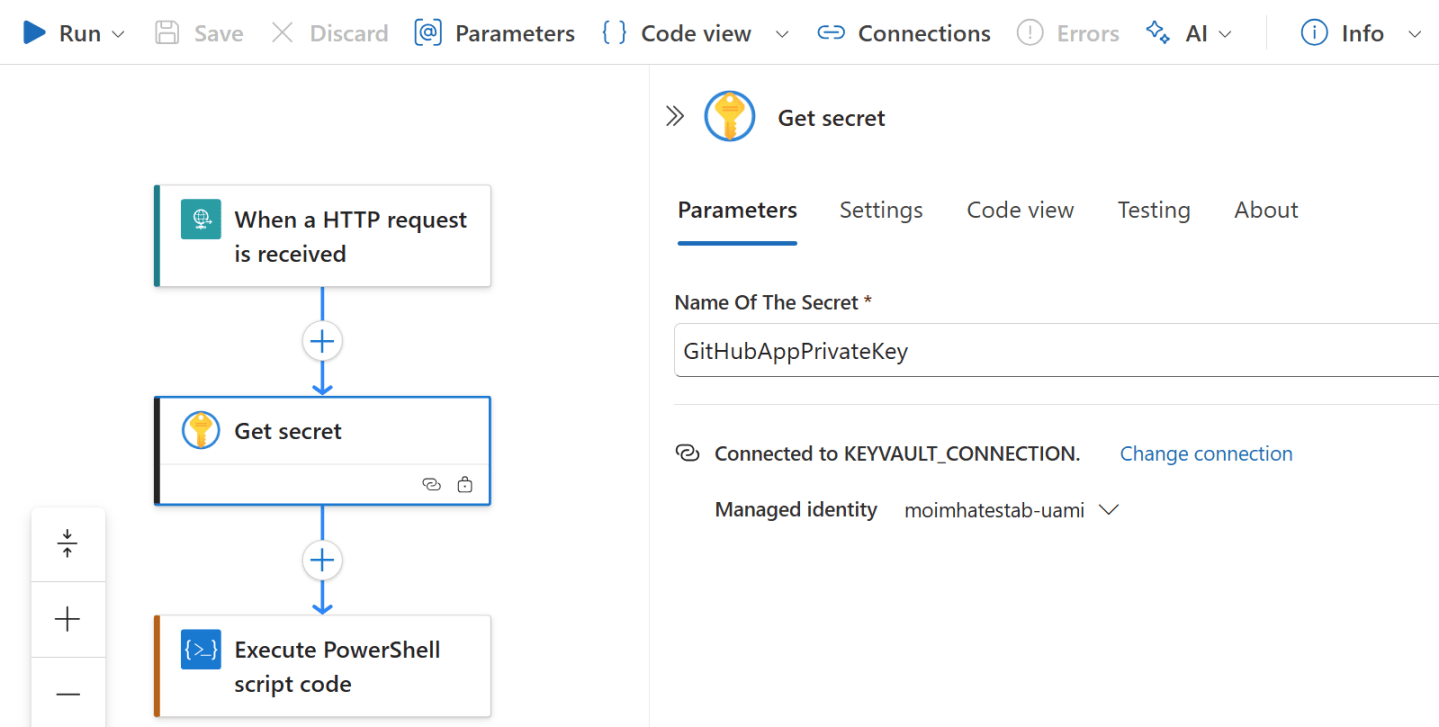This screenshot has width=1439, height=727.
Task: Switch to the panel's Code view tab
Action: (x=1020, y=210)
